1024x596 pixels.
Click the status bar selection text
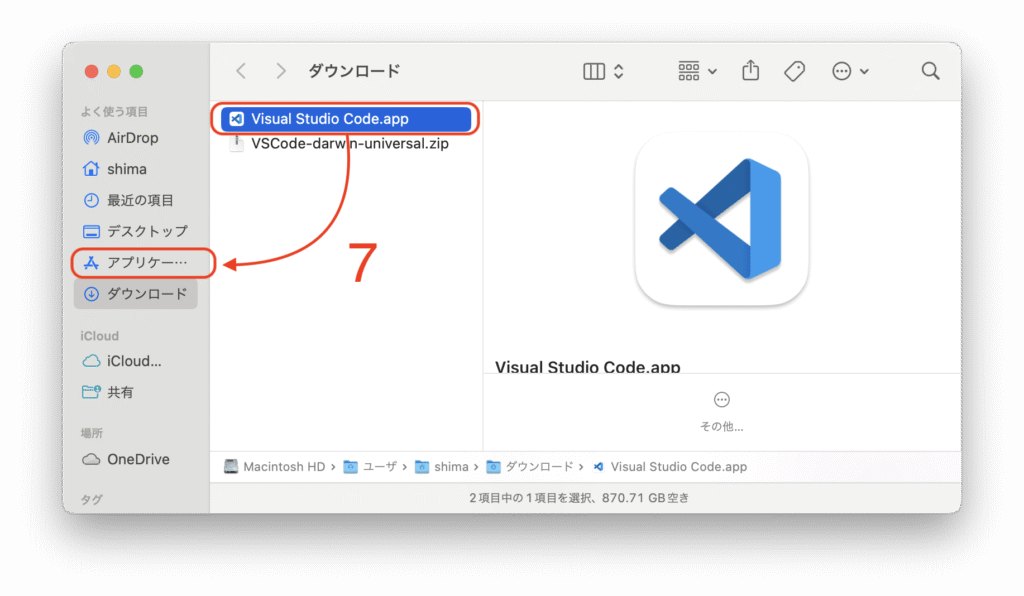pos(579,498)
